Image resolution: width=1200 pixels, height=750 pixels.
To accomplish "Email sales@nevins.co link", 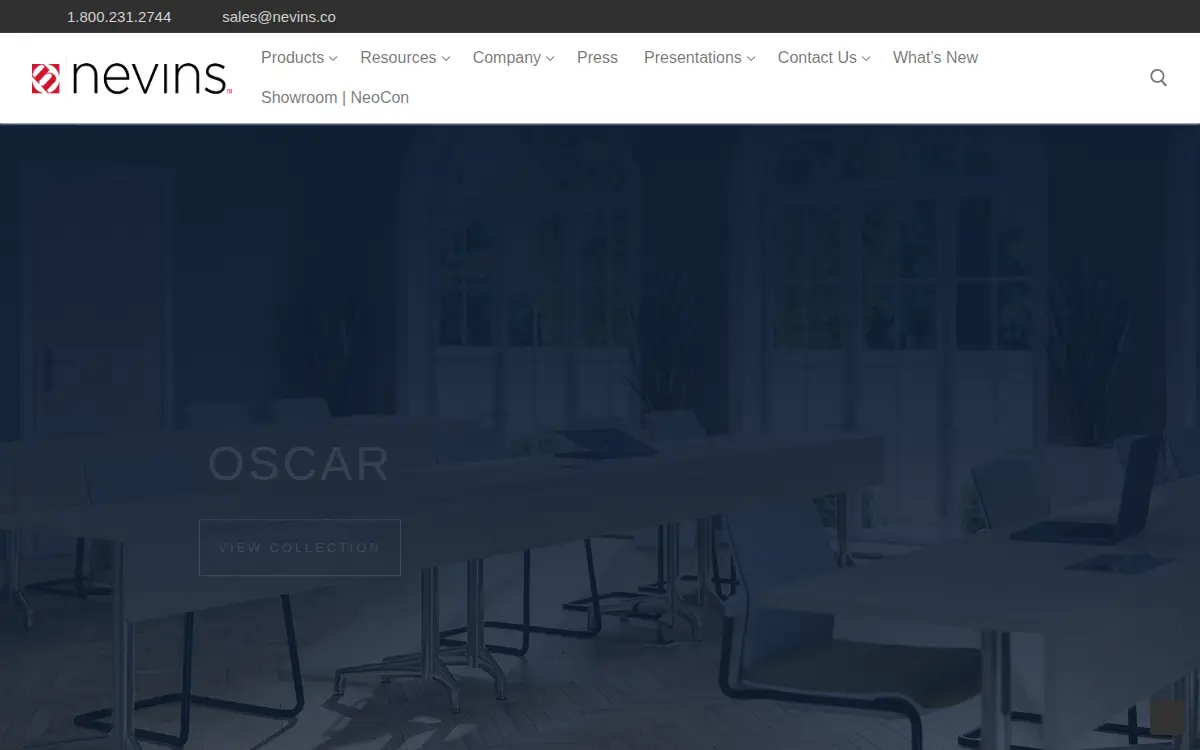I will 279,17.
